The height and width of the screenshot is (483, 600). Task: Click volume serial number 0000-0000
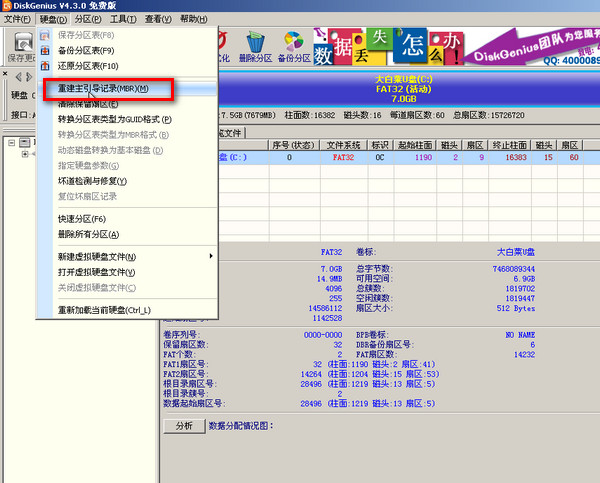point(323,335)
